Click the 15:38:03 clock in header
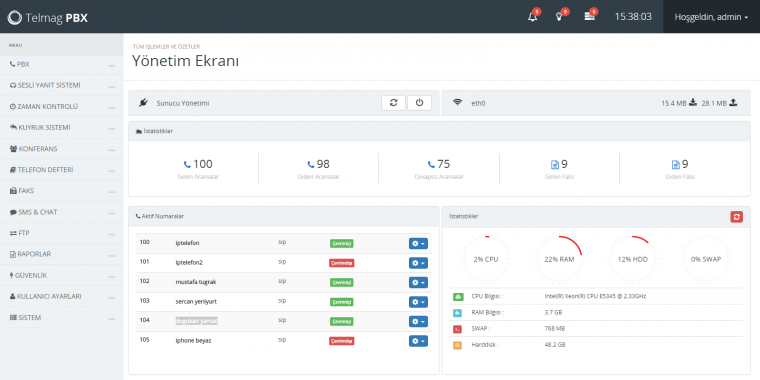 [x=633, y=16]
